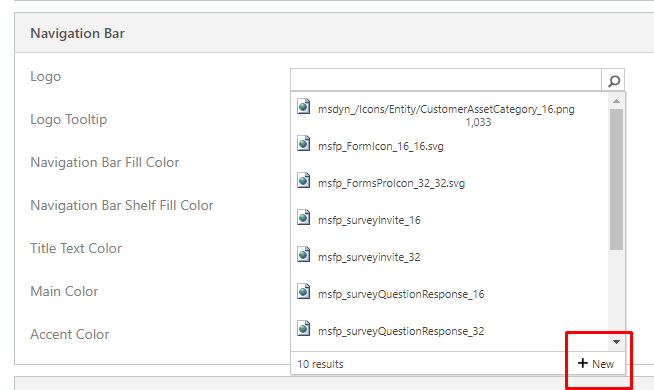Focus the Logo lookup text field

tap(446, 80)
